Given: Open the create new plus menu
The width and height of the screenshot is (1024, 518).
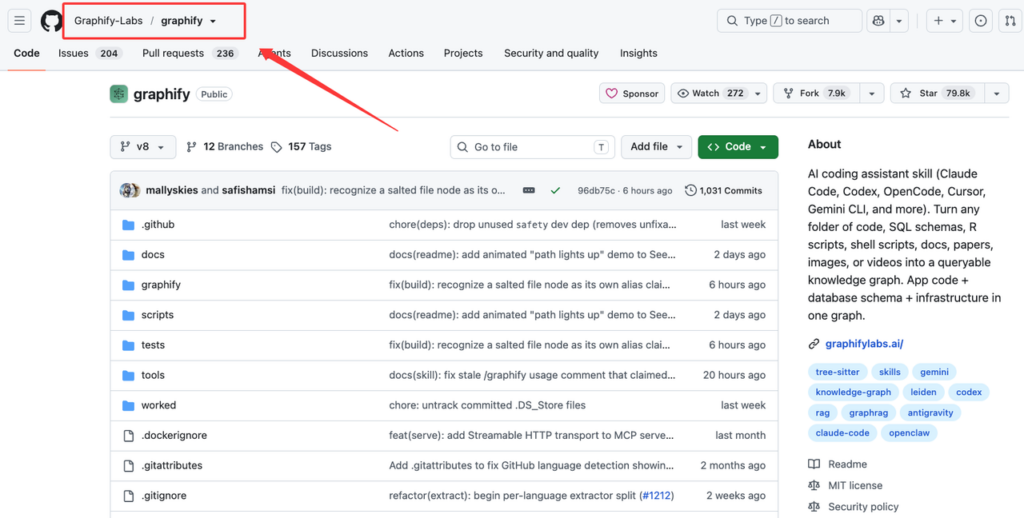Looking at the screenshot, I should coord(944,21).
